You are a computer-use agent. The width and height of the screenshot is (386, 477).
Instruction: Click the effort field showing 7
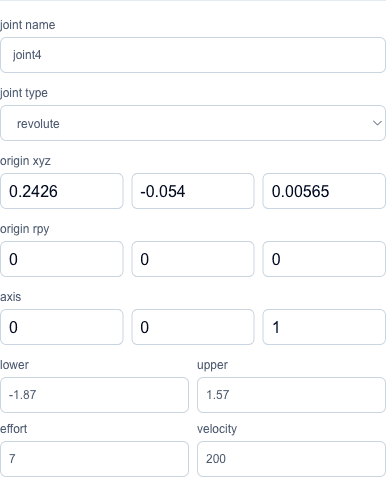point(94,459)
